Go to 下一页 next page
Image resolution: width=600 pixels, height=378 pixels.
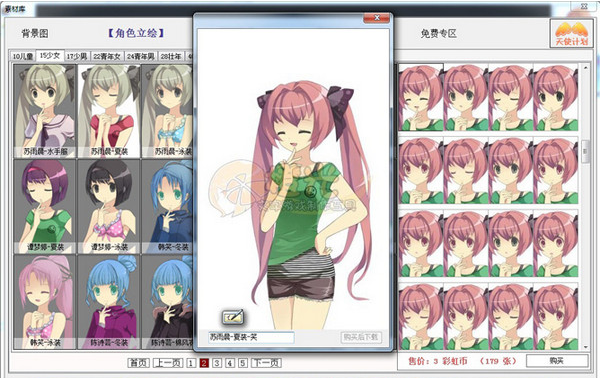266,362
